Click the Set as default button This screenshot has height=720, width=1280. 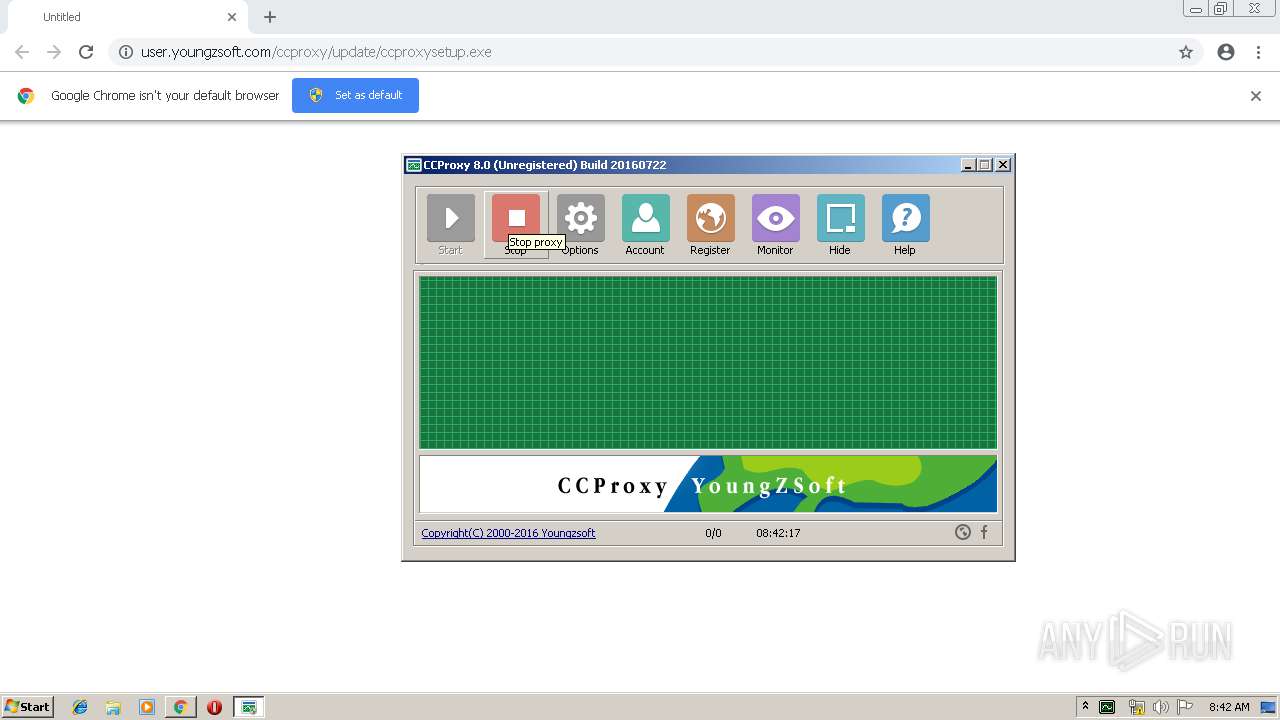tap(355, 95)
